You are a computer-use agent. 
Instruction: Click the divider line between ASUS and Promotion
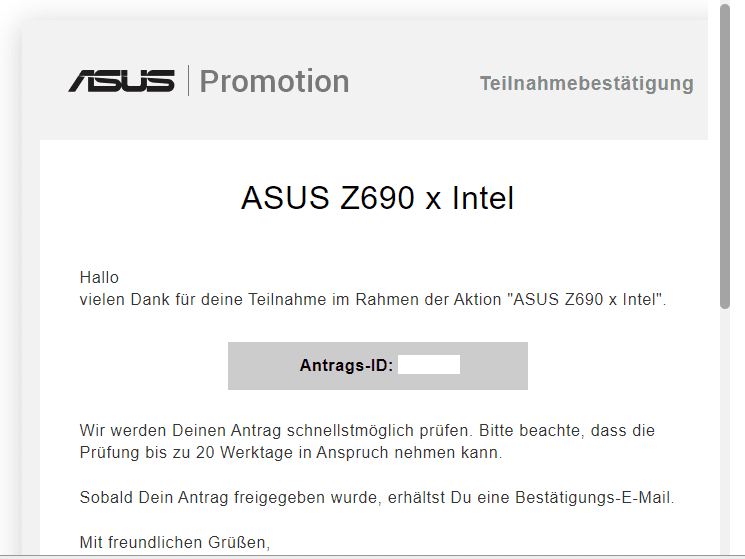pos(188,81)
